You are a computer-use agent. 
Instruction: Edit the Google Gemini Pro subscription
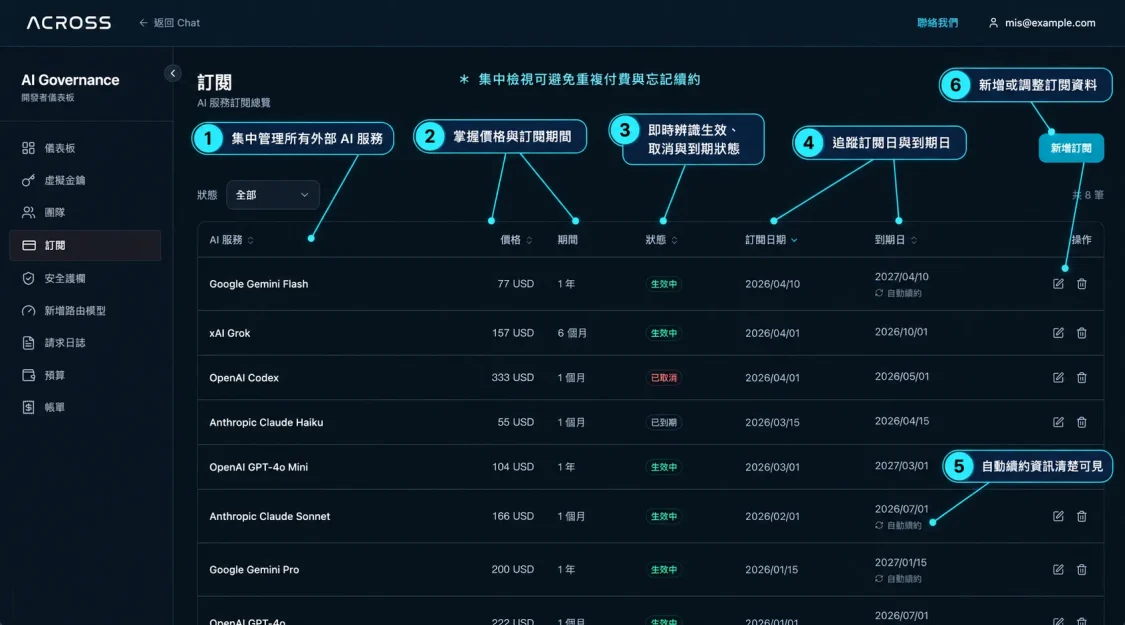pos(1058,570)
